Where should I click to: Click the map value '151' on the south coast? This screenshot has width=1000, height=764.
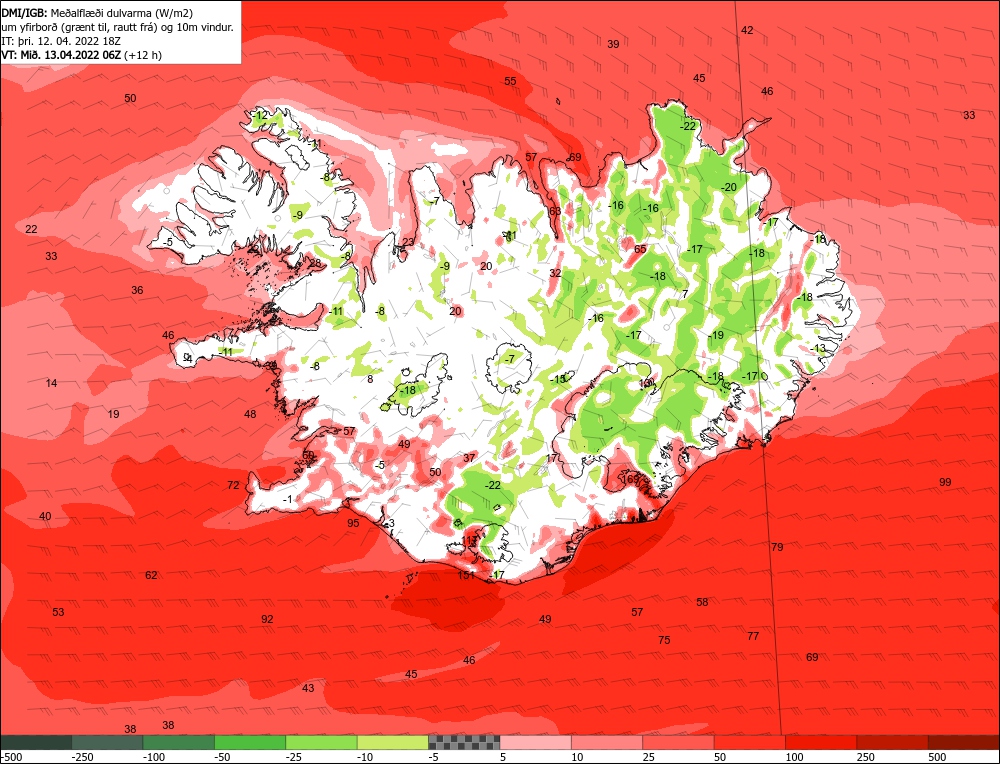point(466,575)
